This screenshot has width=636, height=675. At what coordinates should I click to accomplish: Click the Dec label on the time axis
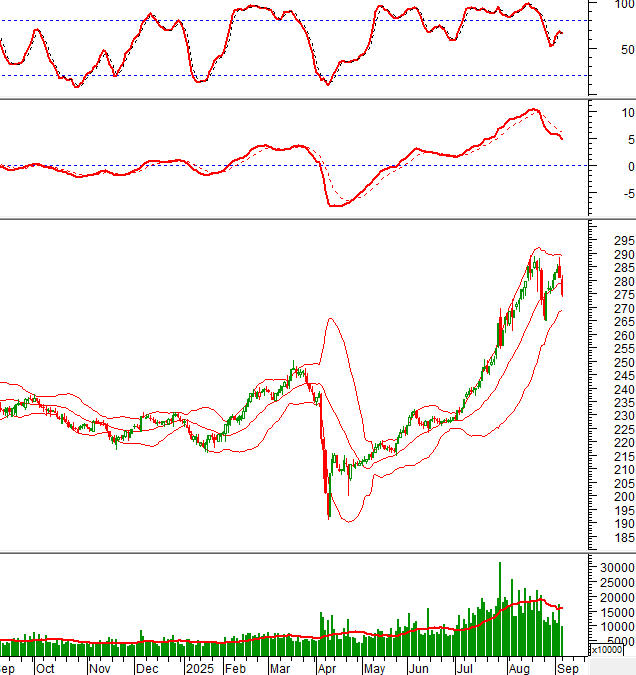click(x=147, y=669)
